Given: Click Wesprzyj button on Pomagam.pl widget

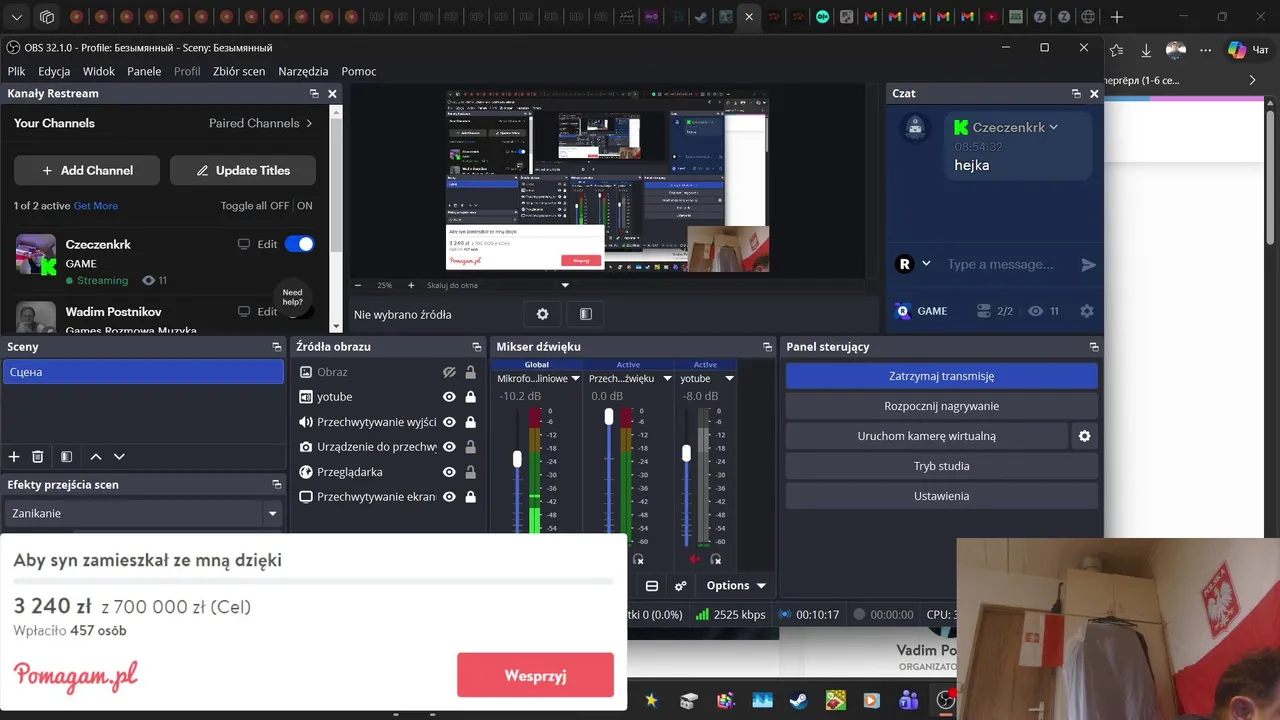Looking at the screenshot, I should tap(535, 675).
